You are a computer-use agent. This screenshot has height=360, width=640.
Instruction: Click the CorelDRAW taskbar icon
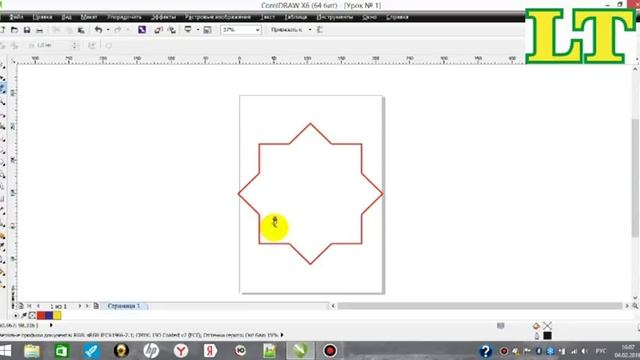300,351
